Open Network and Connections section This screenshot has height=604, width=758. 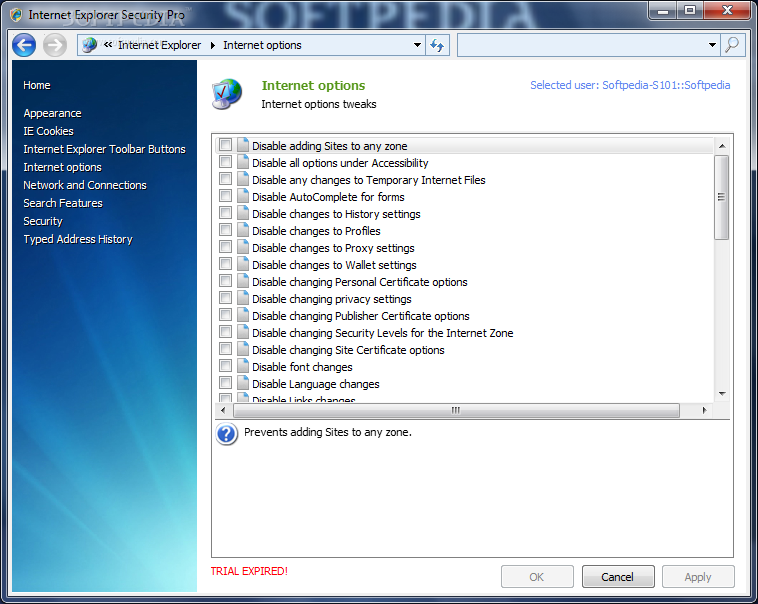click(x=85, y=185)
